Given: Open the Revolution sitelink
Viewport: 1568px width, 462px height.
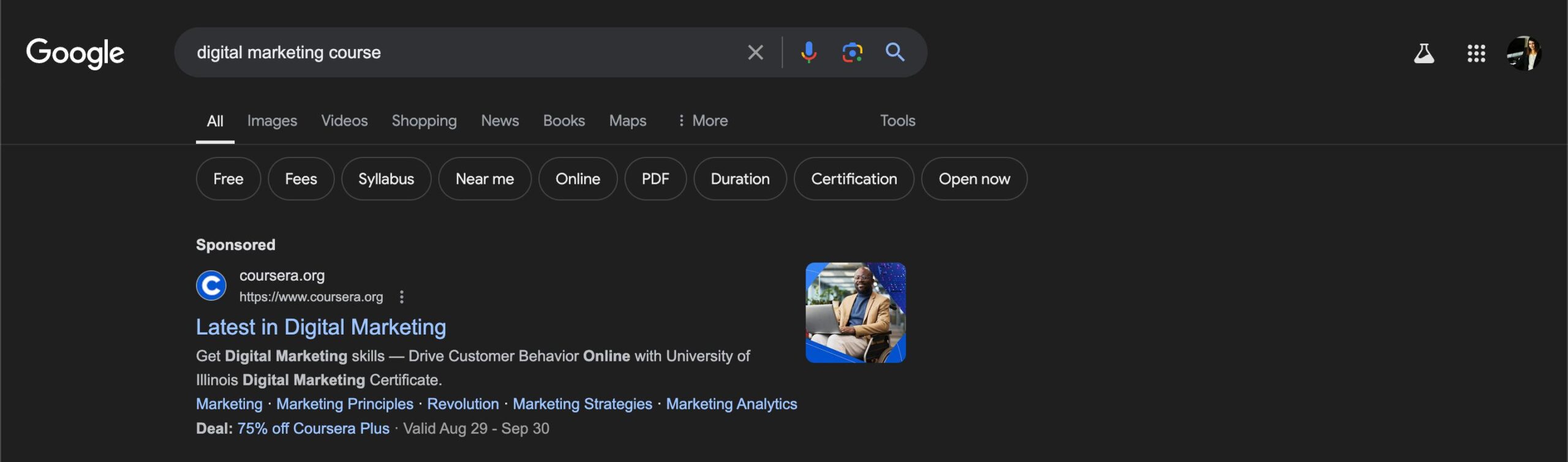Looking at the screenshot, I should [463, 404].
